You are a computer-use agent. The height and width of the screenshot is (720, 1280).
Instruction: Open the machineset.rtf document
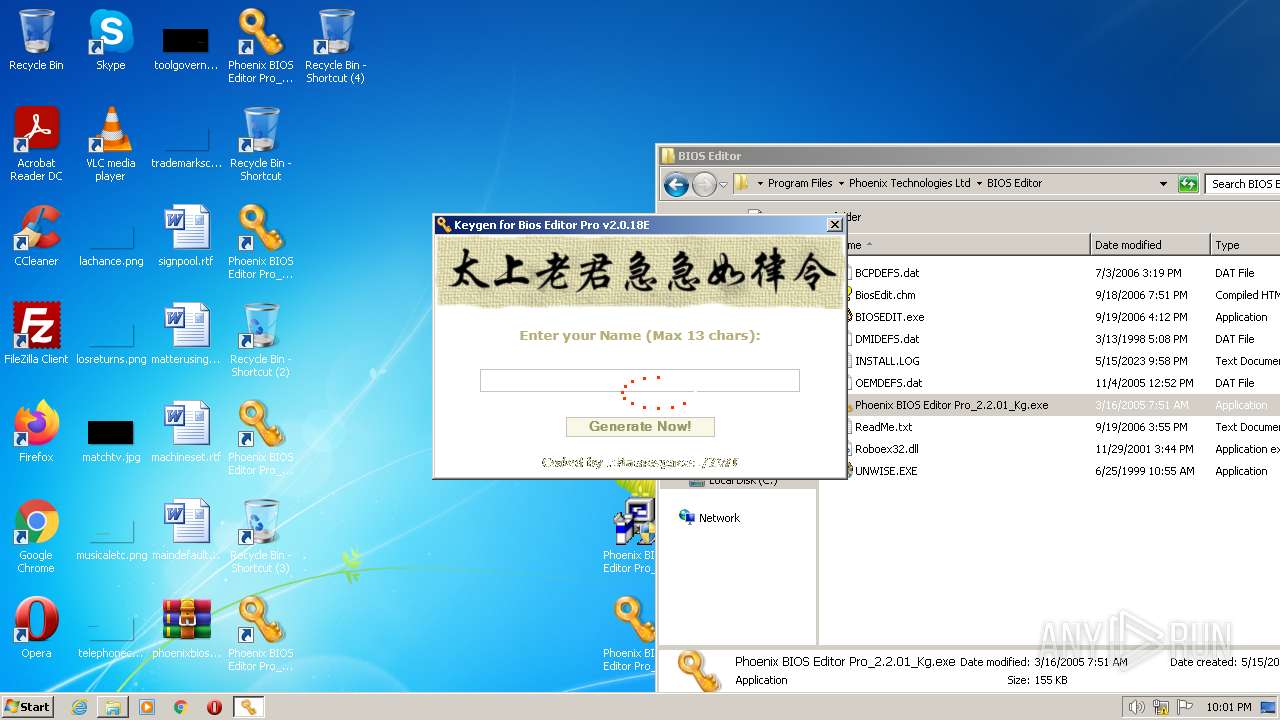pyautogui.click(x=186, y=432)
